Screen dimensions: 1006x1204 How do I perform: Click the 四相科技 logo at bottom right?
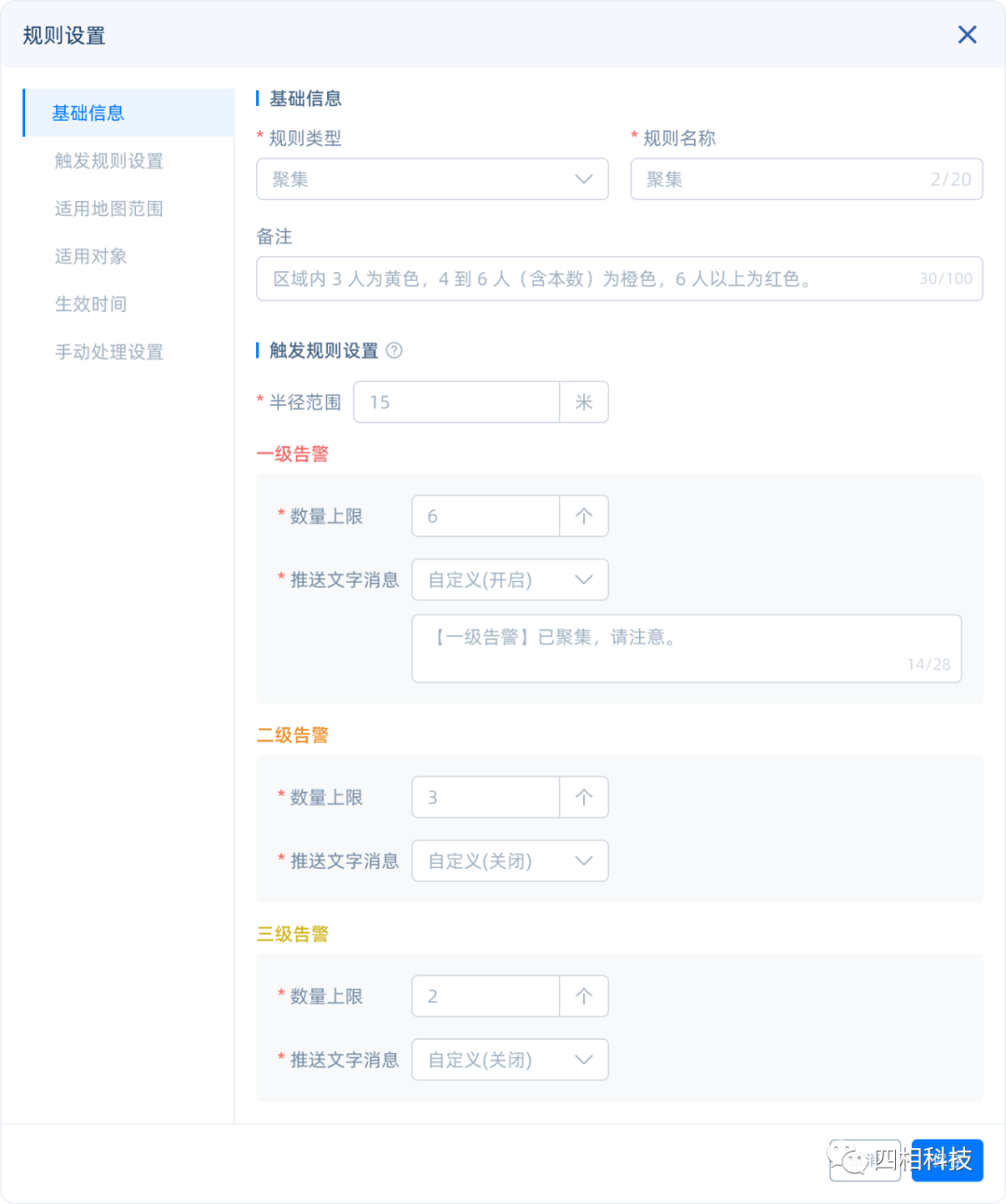click(x=946, y=1160)
